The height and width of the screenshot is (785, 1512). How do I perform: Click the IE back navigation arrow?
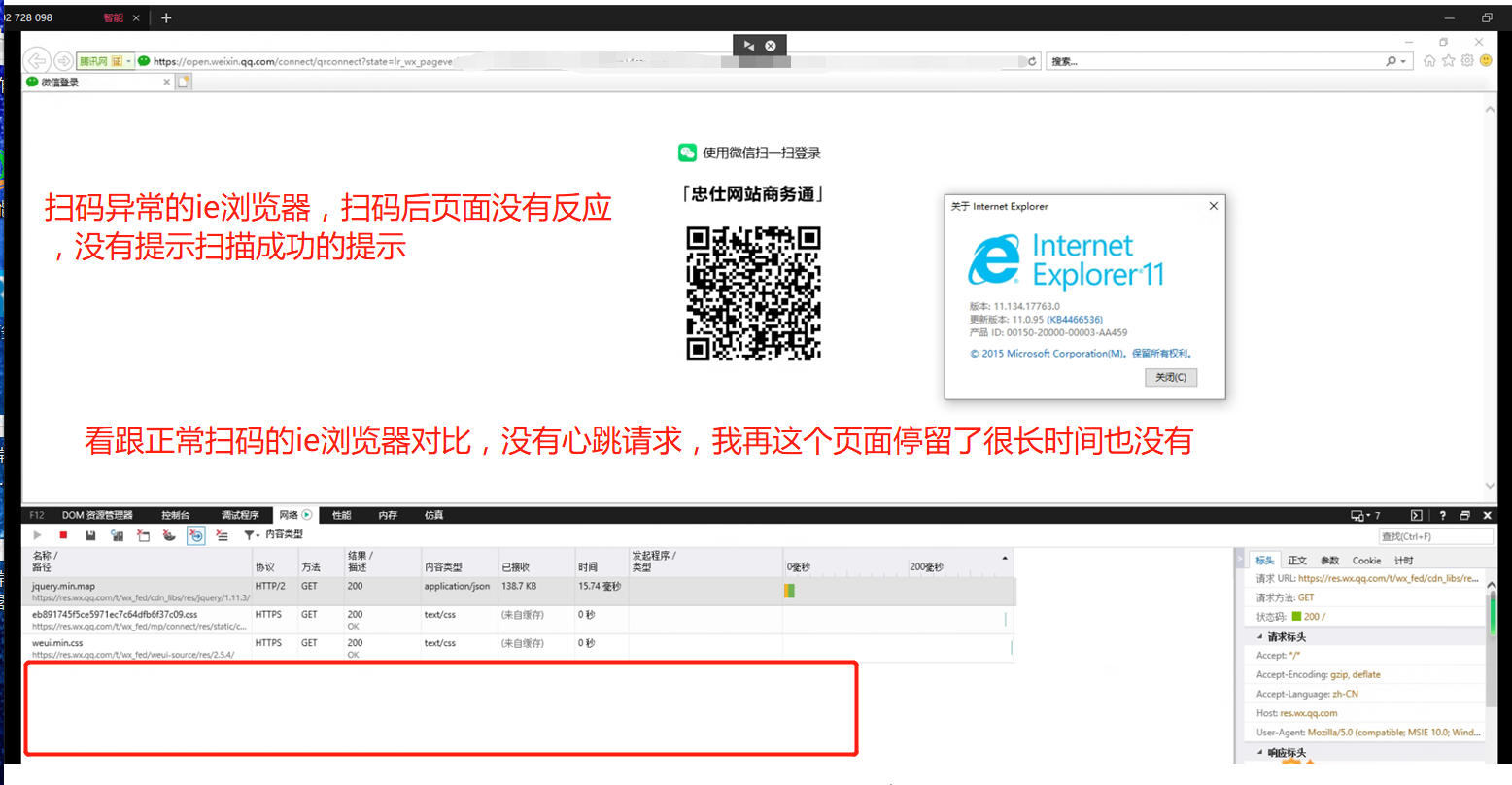click(x=37, y=61)
